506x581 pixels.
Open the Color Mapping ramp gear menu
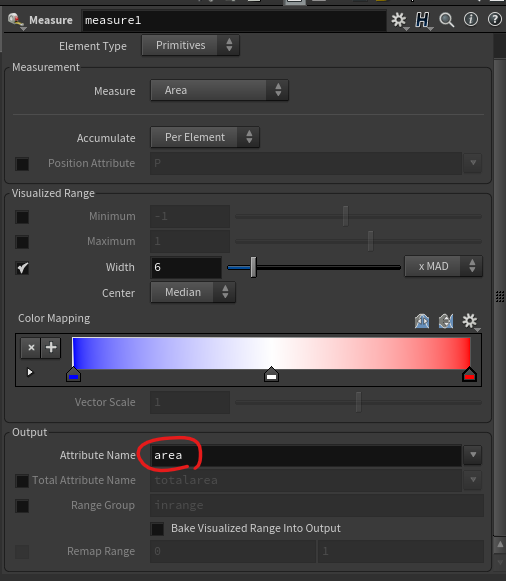470,321
